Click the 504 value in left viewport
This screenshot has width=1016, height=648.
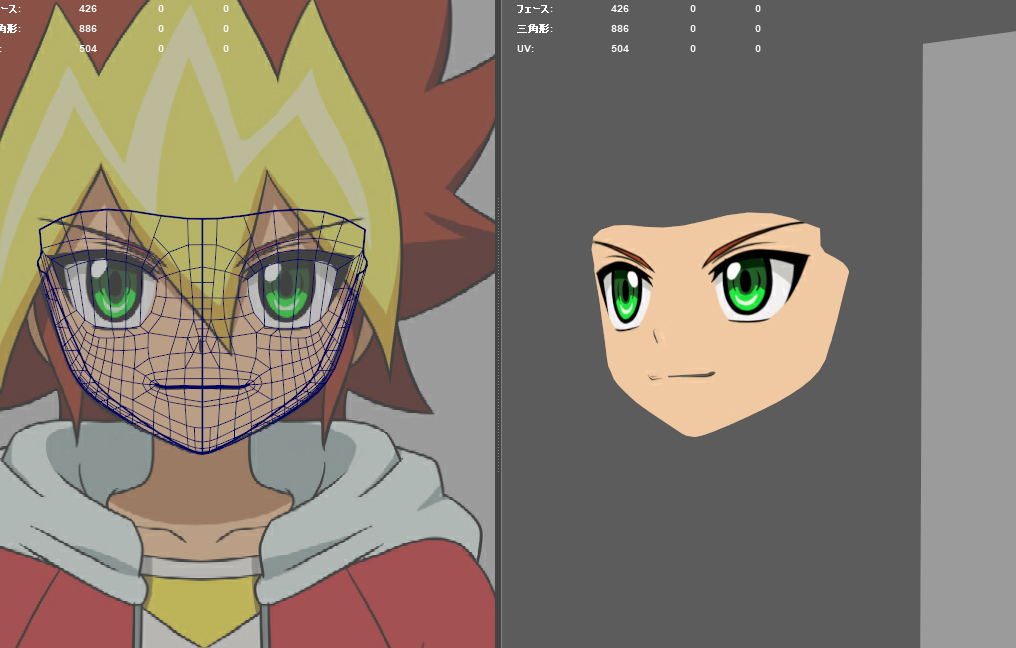[x=87, y=49]
